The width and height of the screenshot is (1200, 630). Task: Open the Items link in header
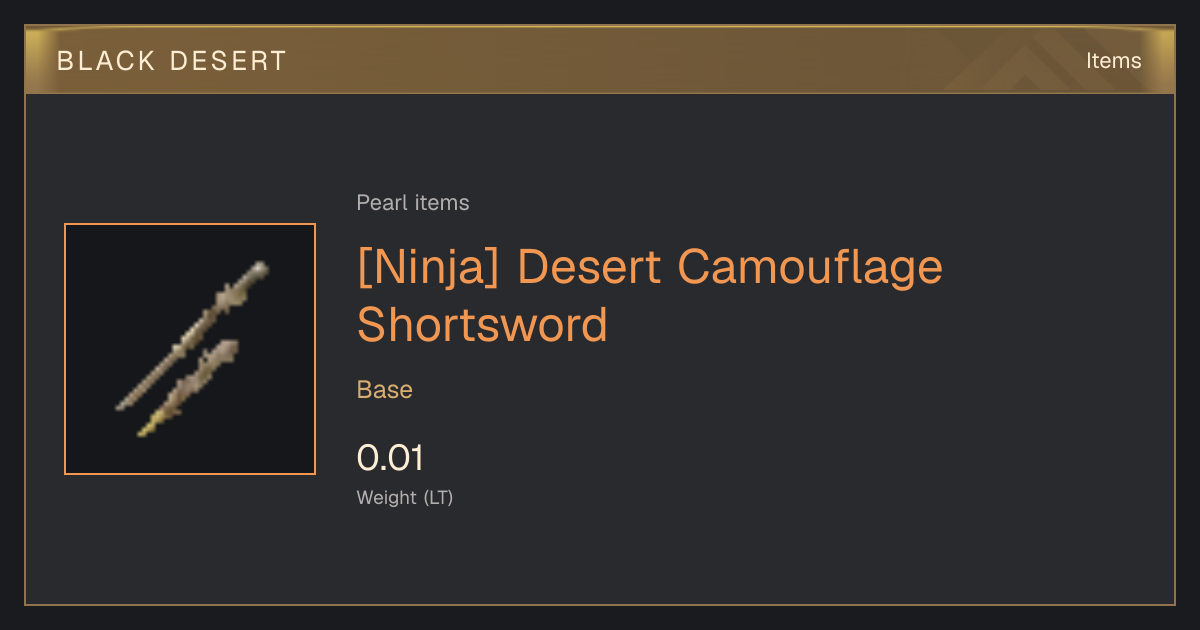point(1113,61)
